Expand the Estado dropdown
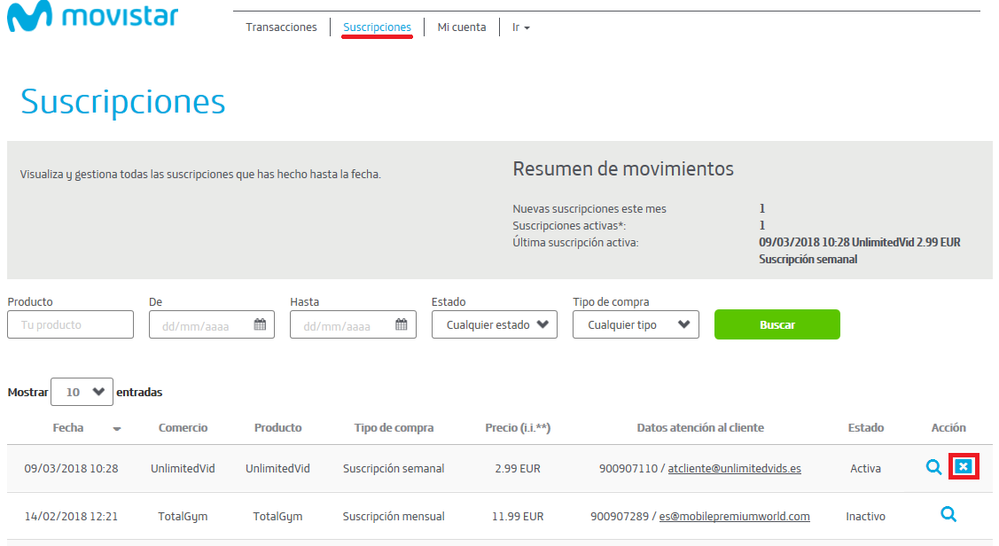 click(495, 325)
